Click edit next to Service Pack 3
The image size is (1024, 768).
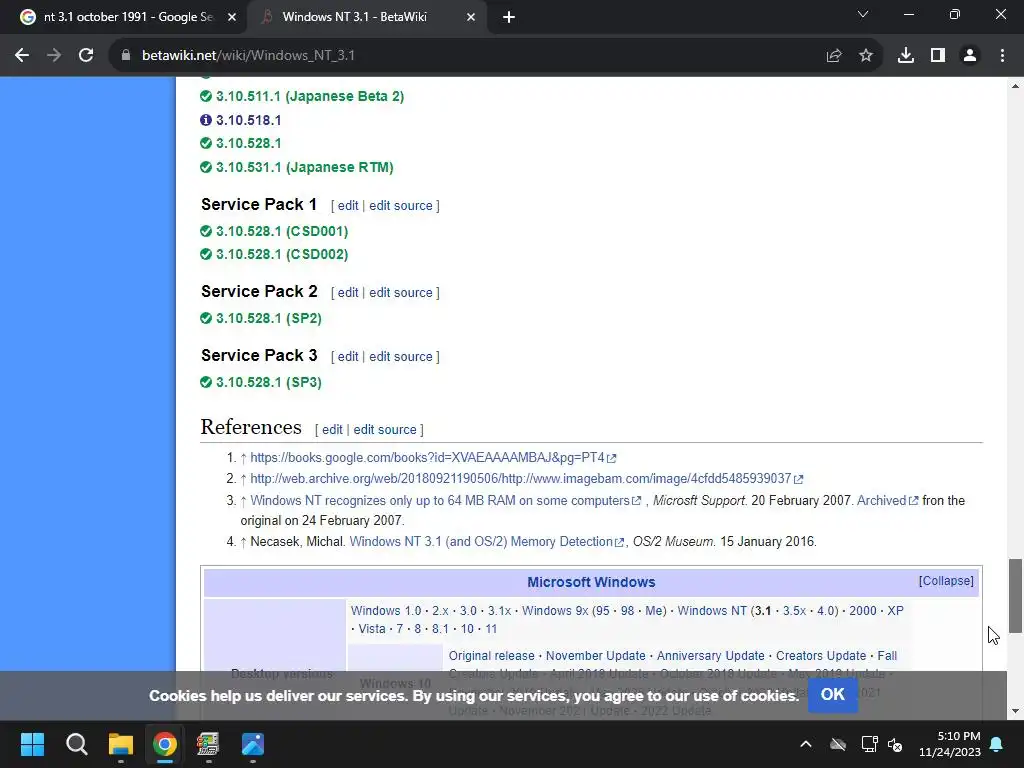(347, 357)
